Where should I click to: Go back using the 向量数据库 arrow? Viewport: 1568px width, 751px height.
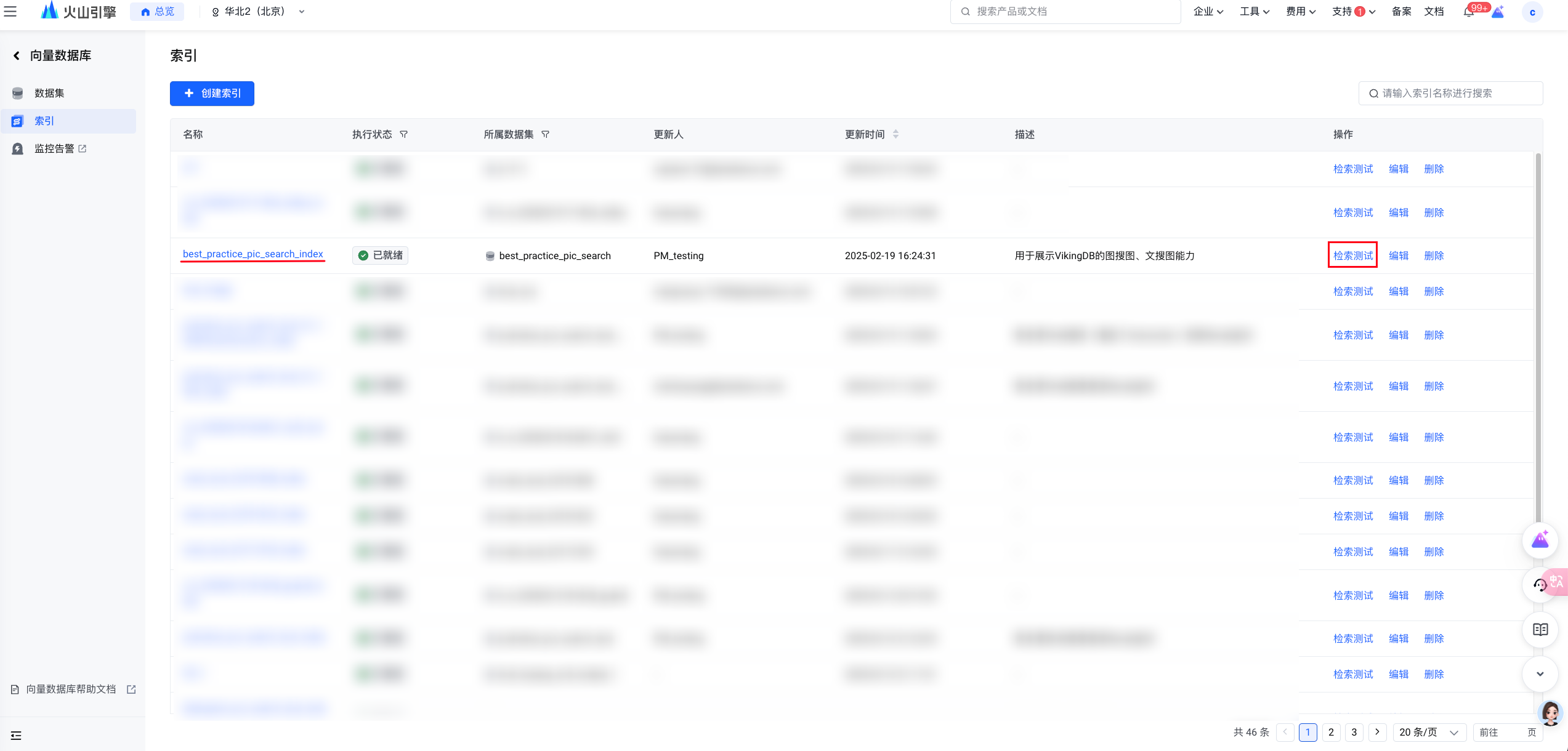[17, 55]
